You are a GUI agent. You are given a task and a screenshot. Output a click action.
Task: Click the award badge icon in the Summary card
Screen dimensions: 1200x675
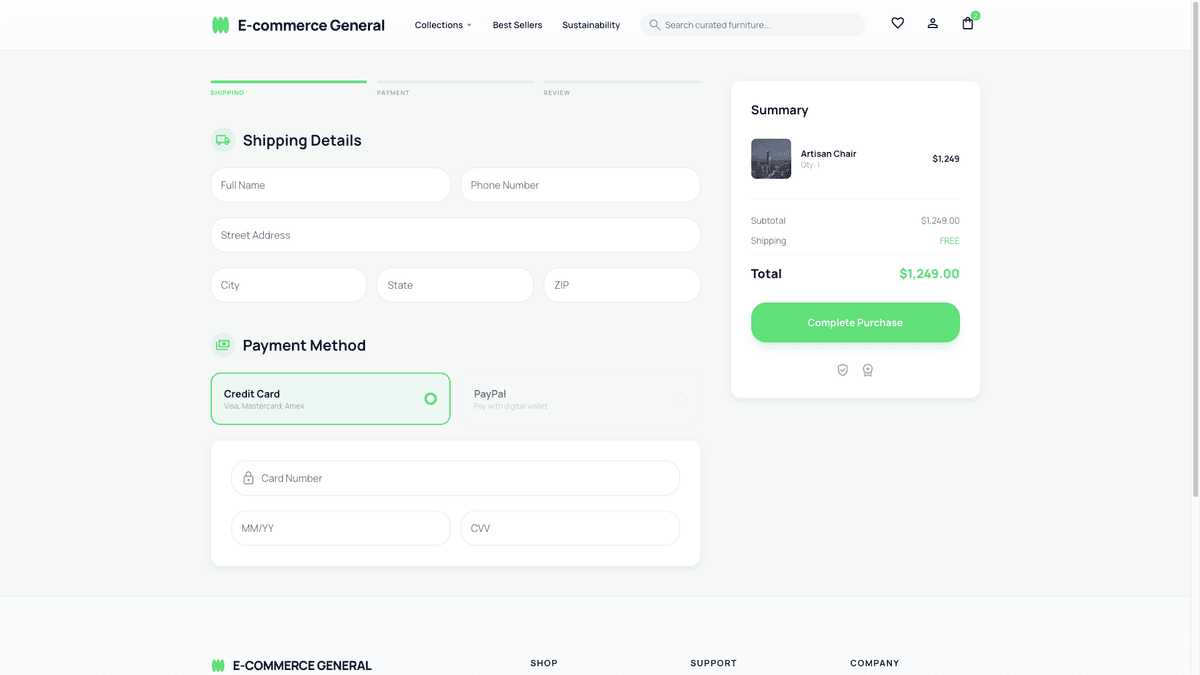(x=868, y=369)
